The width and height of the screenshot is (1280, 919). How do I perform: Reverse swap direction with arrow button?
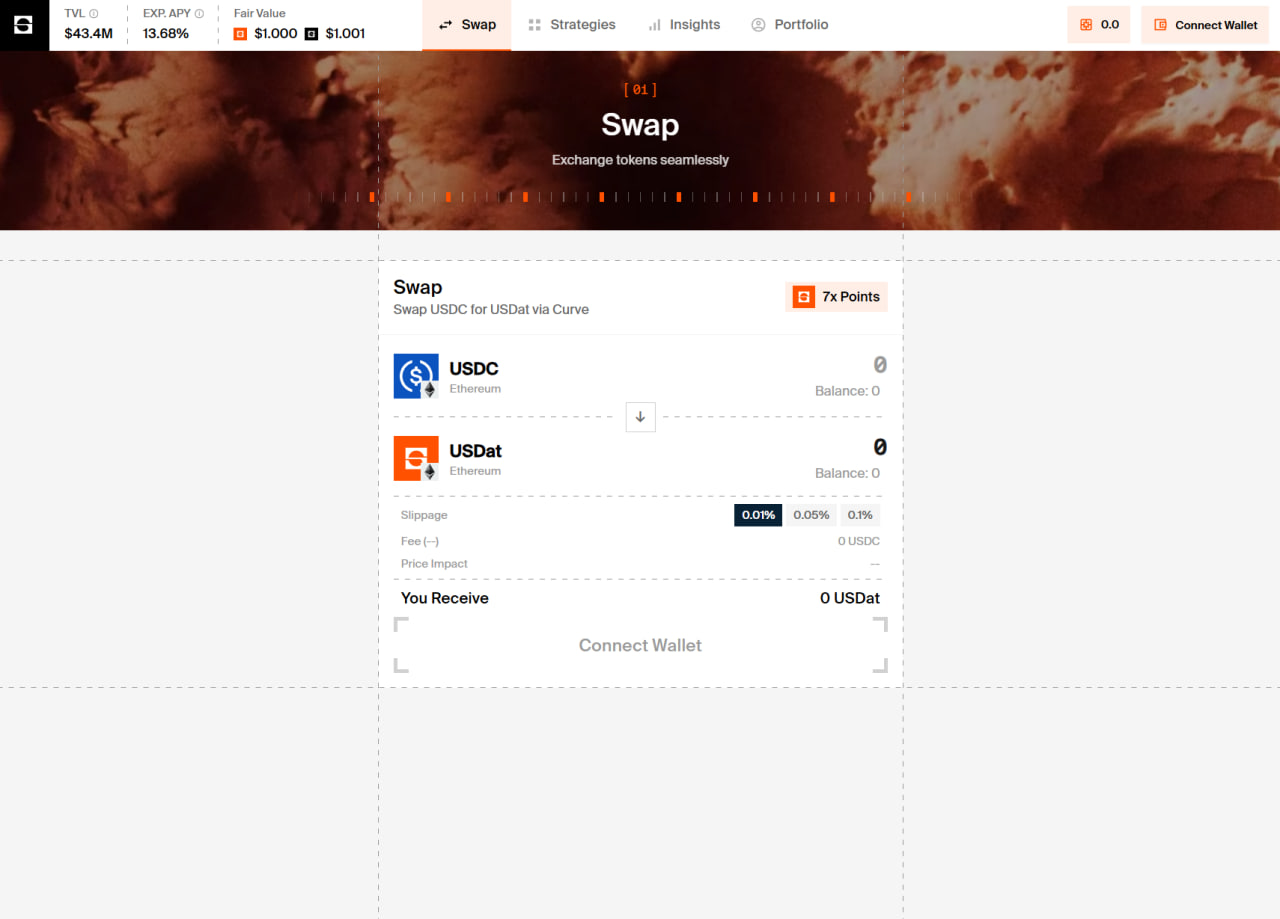[x=641, y=417]
